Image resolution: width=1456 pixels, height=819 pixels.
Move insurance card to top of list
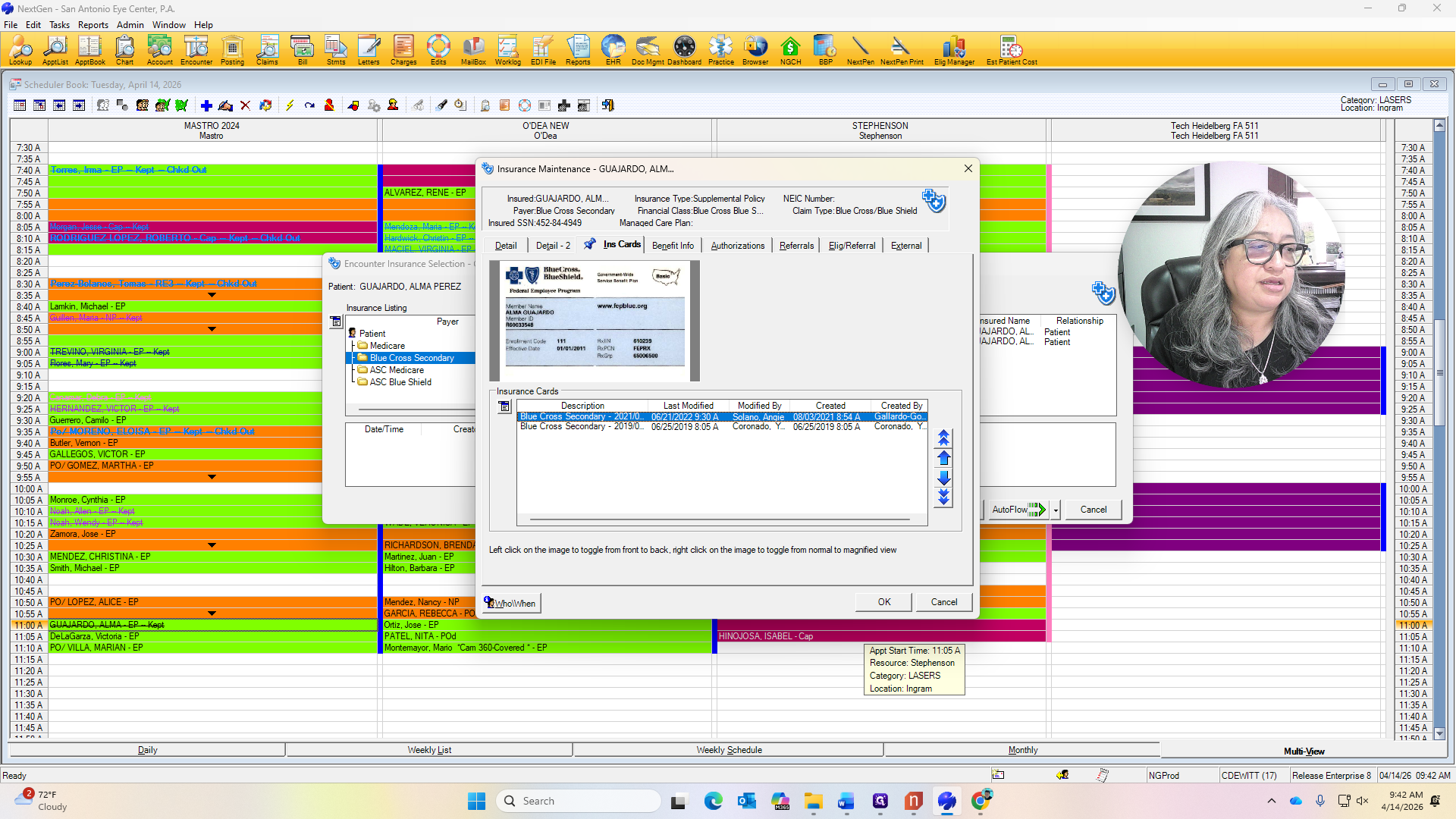pyautogui.click(x=943, y=438)
